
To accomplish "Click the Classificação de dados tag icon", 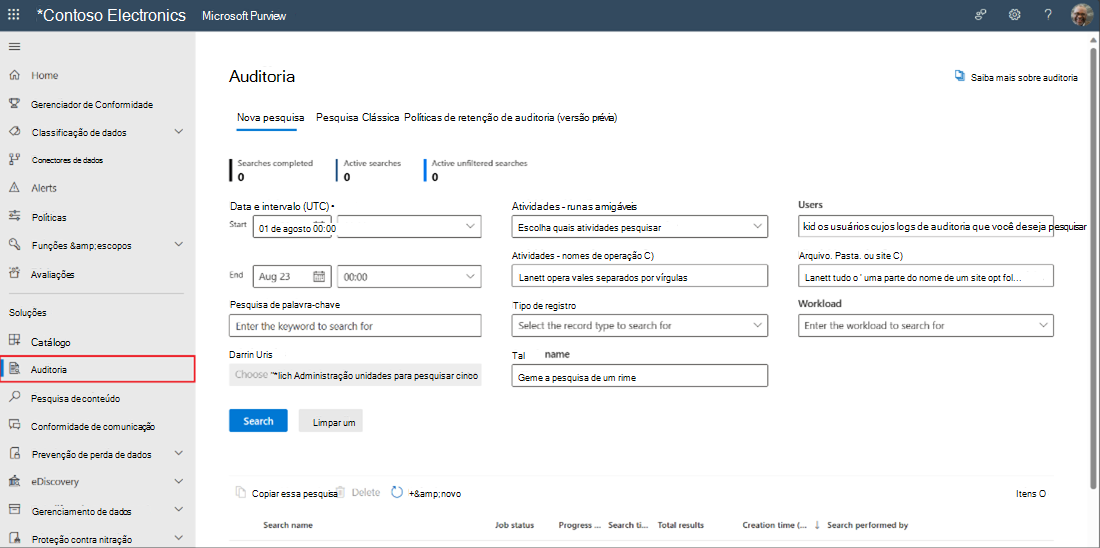I will 14,132.
